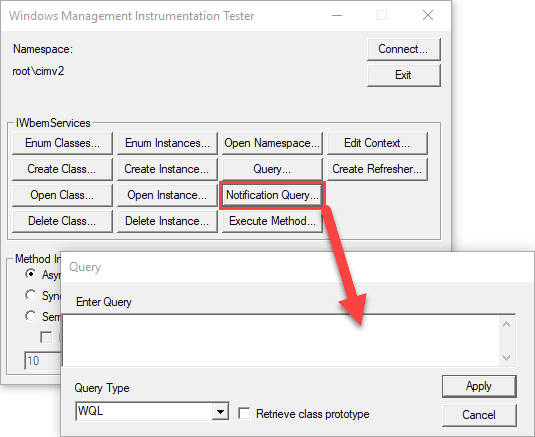Viewport: 535px width, 437px height.
Task: Open the Query Type WQL dropdown
Action: [220, 412]
